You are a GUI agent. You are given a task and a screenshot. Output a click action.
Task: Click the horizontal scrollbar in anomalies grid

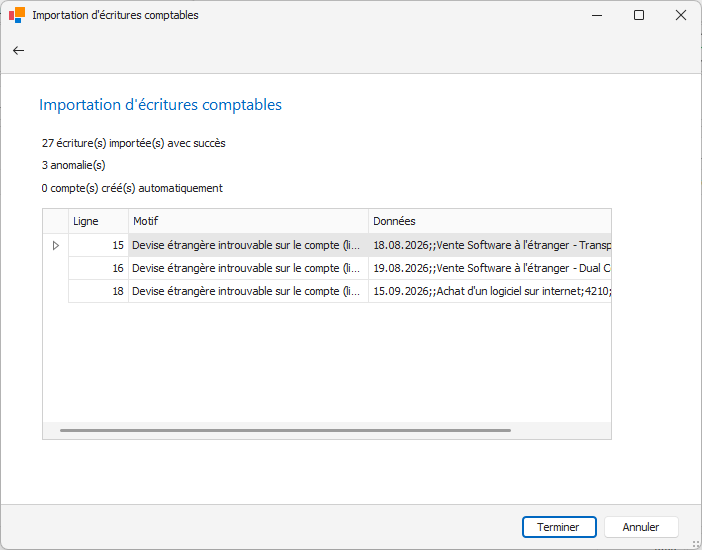285,430
